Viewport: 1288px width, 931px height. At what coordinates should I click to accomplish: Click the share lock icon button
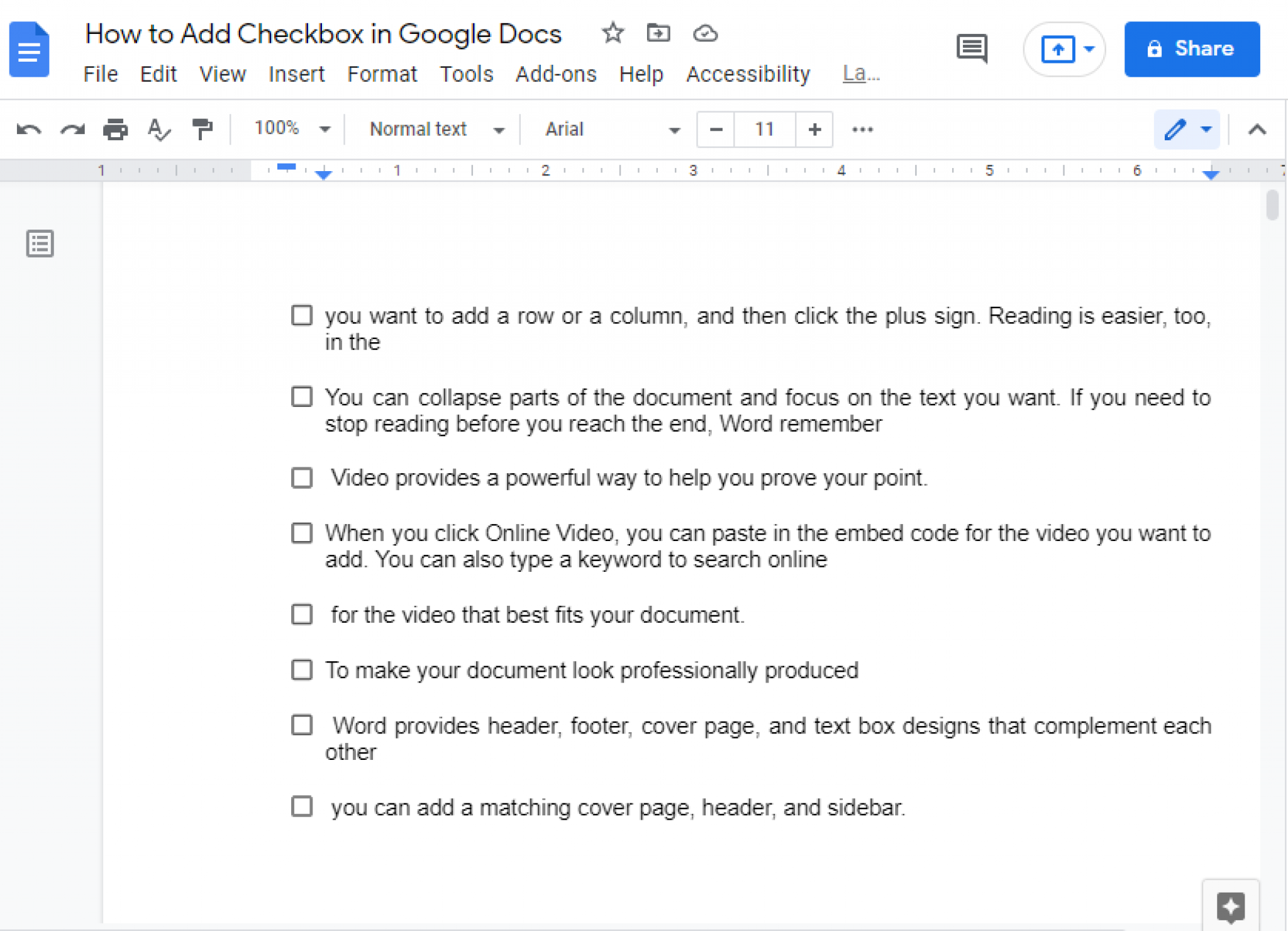1155,49
